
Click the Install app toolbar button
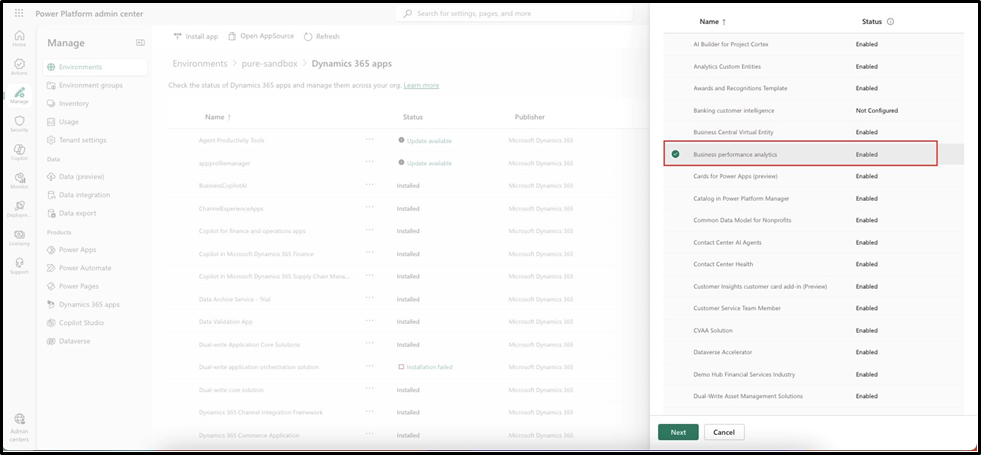196,36
